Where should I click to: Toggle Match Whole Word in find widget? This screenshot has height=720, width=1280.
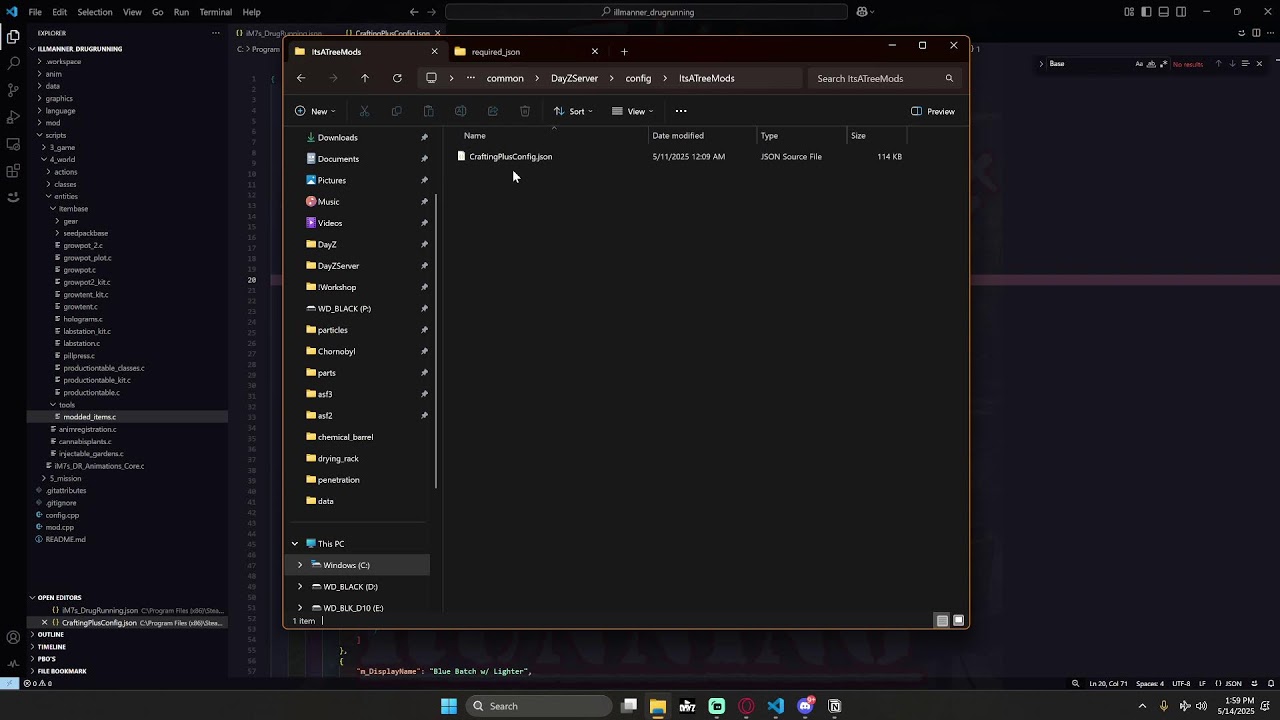[x=1151, y=64]
